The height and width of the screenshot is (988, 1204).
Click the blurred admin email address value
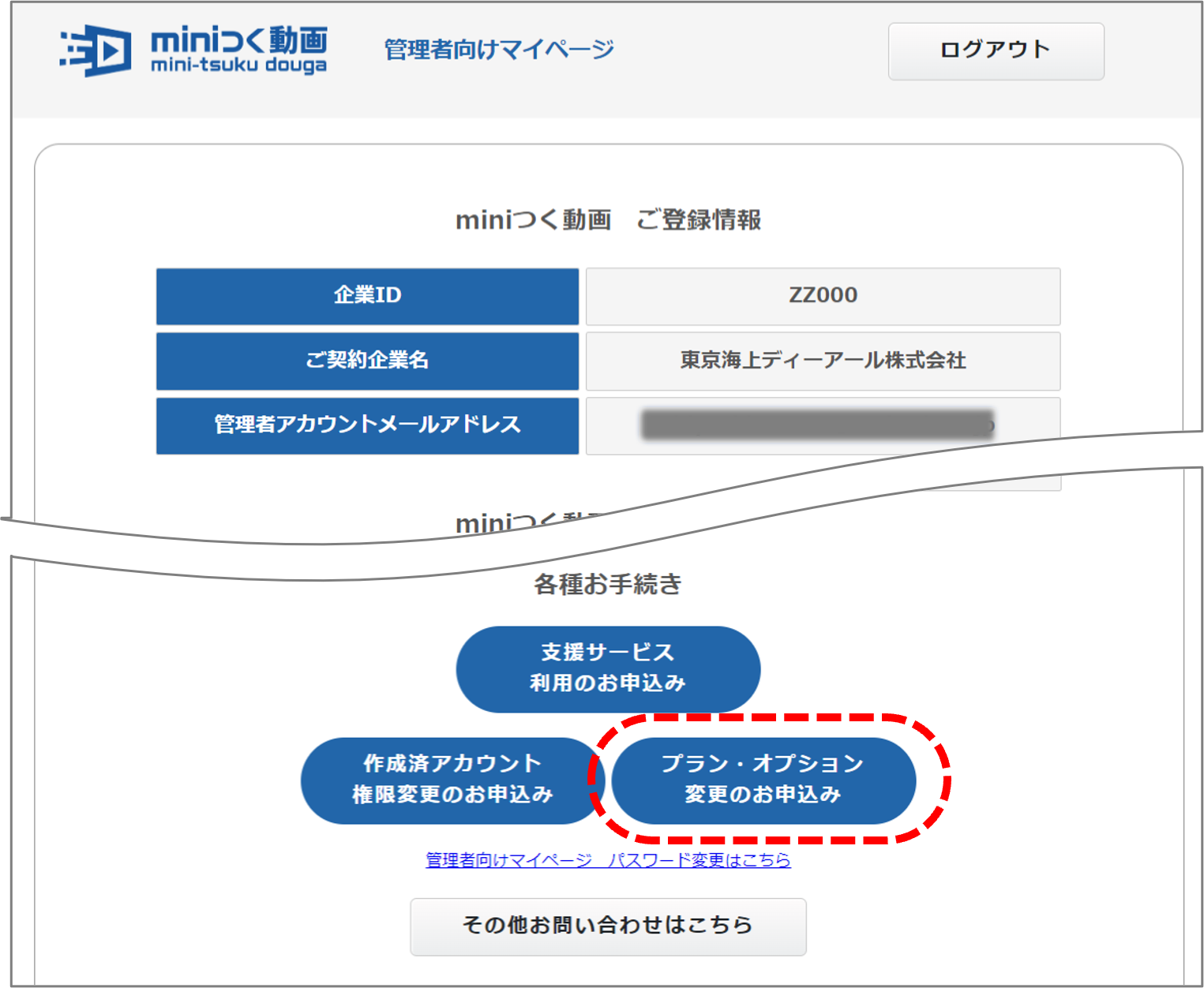(817, 425)
